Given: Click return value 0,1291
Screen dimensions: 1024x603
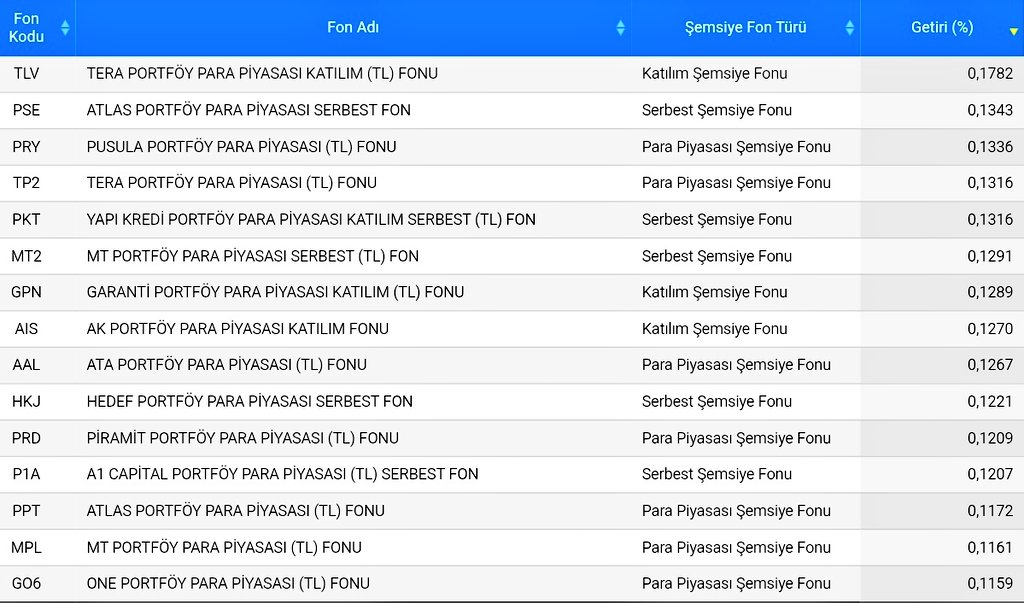Looking at the screenshot, I should point(990,255).
